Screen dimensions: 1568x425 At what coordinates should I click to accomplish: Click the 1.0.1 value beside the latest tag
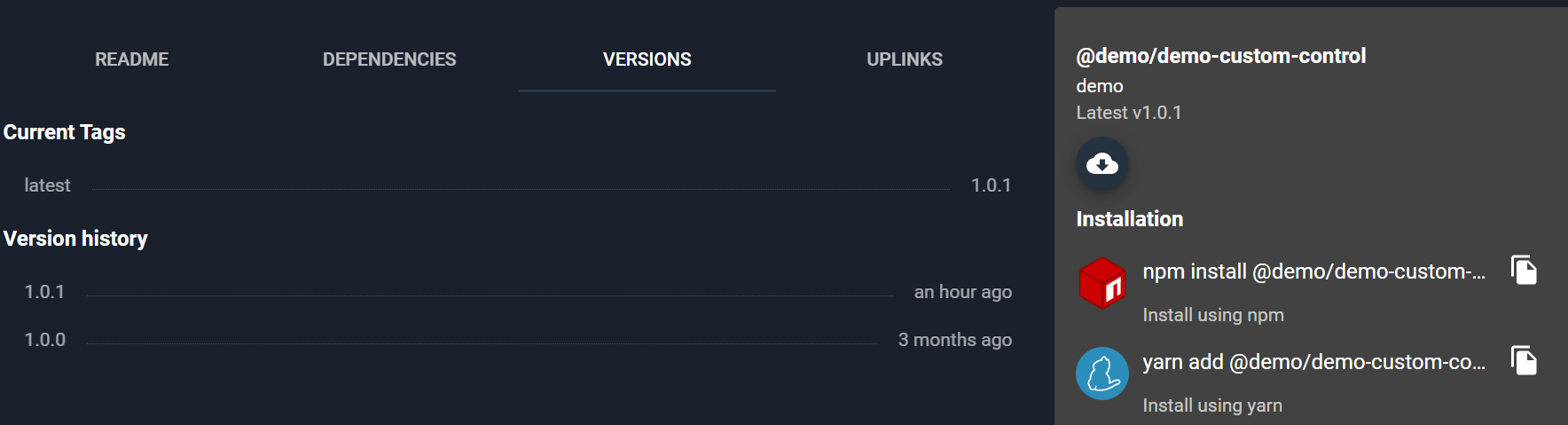point(991,185)
